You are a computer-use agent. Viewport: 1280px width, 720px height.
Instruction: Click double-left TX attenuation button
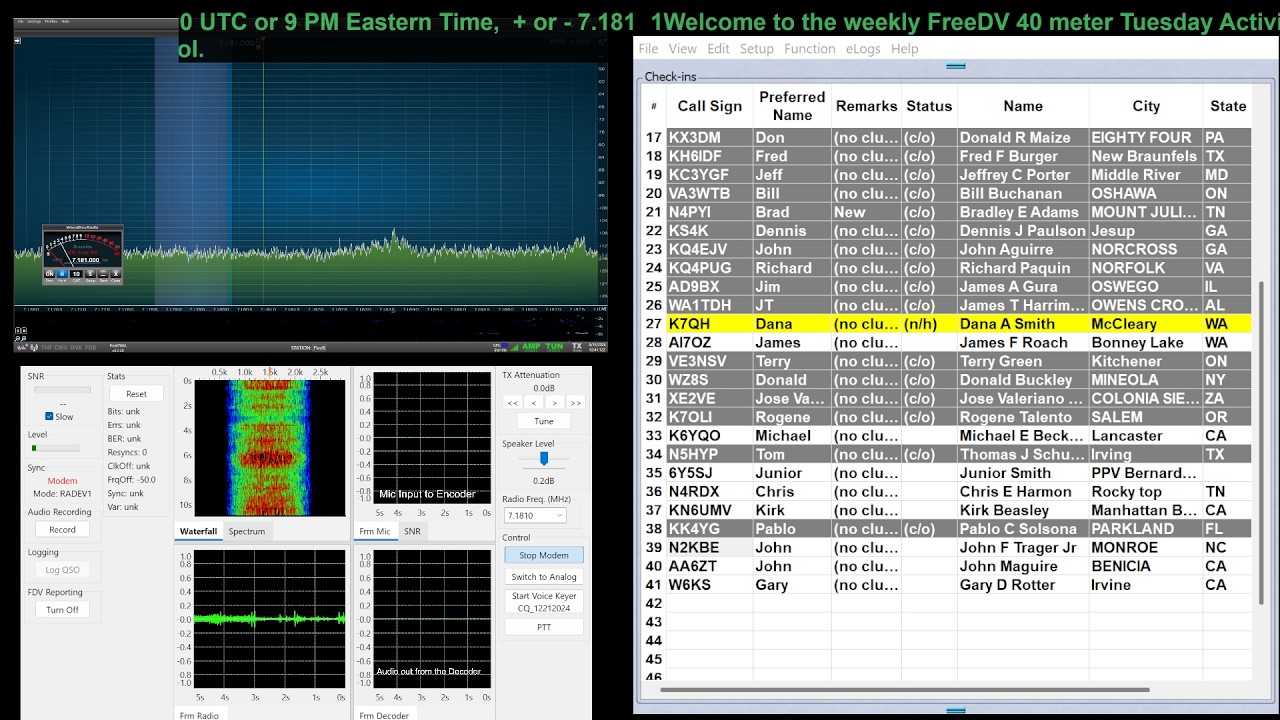coord(513,402)
